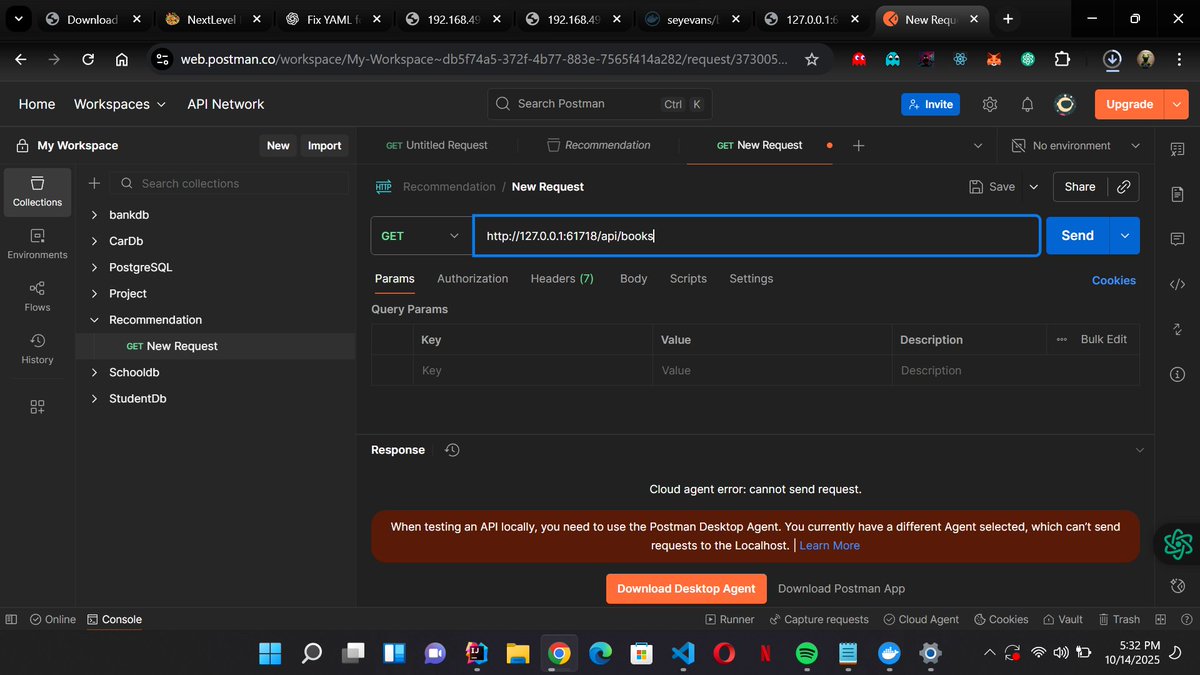The width and height of the screenshot is (1200, 675).
Task: Open the Send button dropdown arrow
Action: point(1124,236)
